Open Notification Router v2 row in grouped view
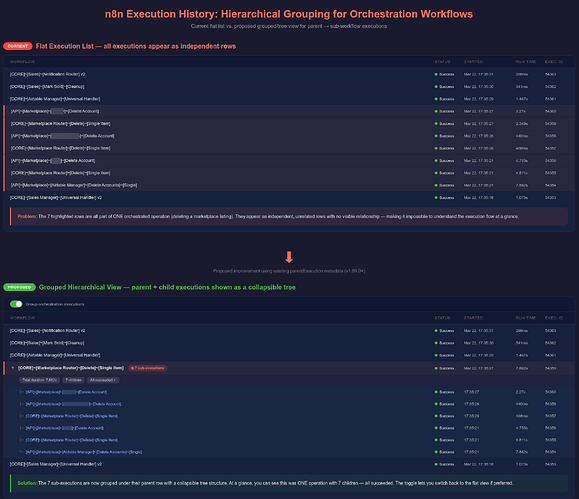This screenshot has width=579, height=499. click(289, 331)
